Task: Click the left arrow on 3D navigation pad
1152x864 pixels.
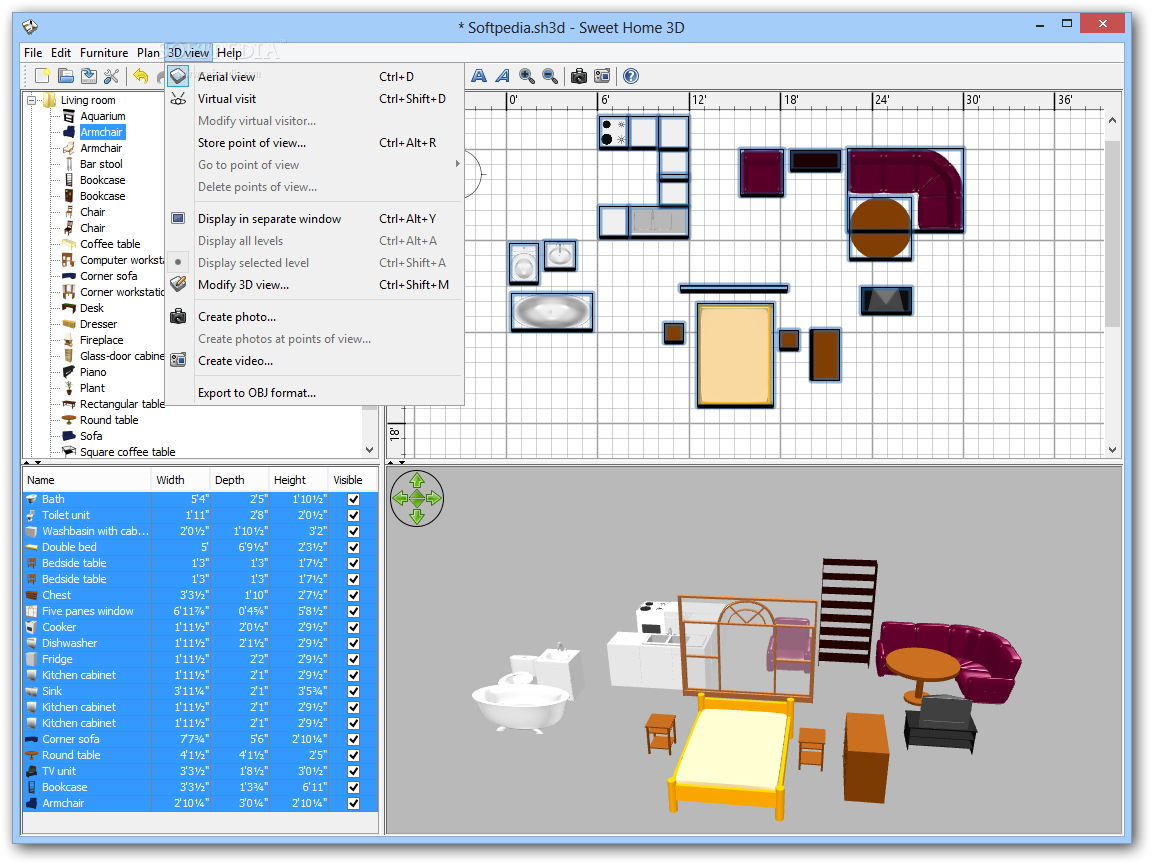Action: tap(400, 499)
